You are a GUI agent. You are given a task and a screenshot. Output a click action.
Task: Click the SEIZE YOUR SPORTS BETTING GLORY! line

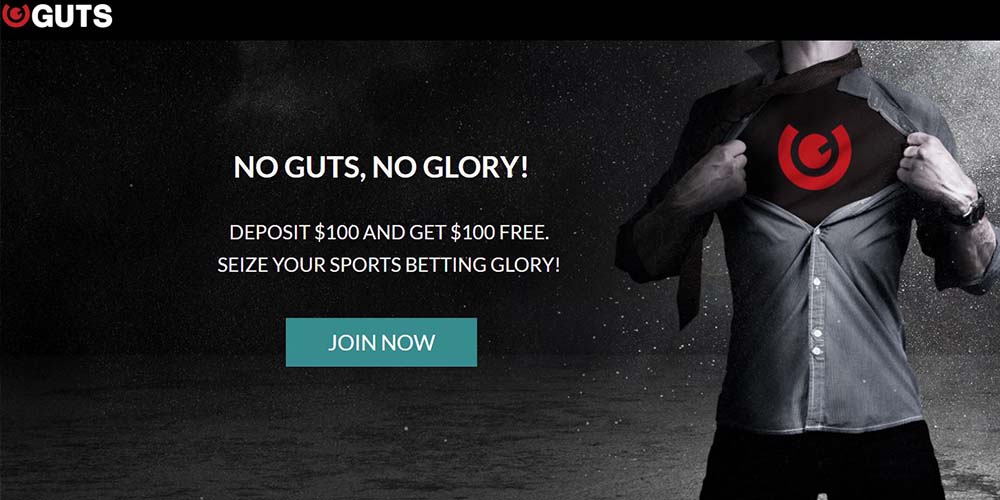tap(389, 265)
